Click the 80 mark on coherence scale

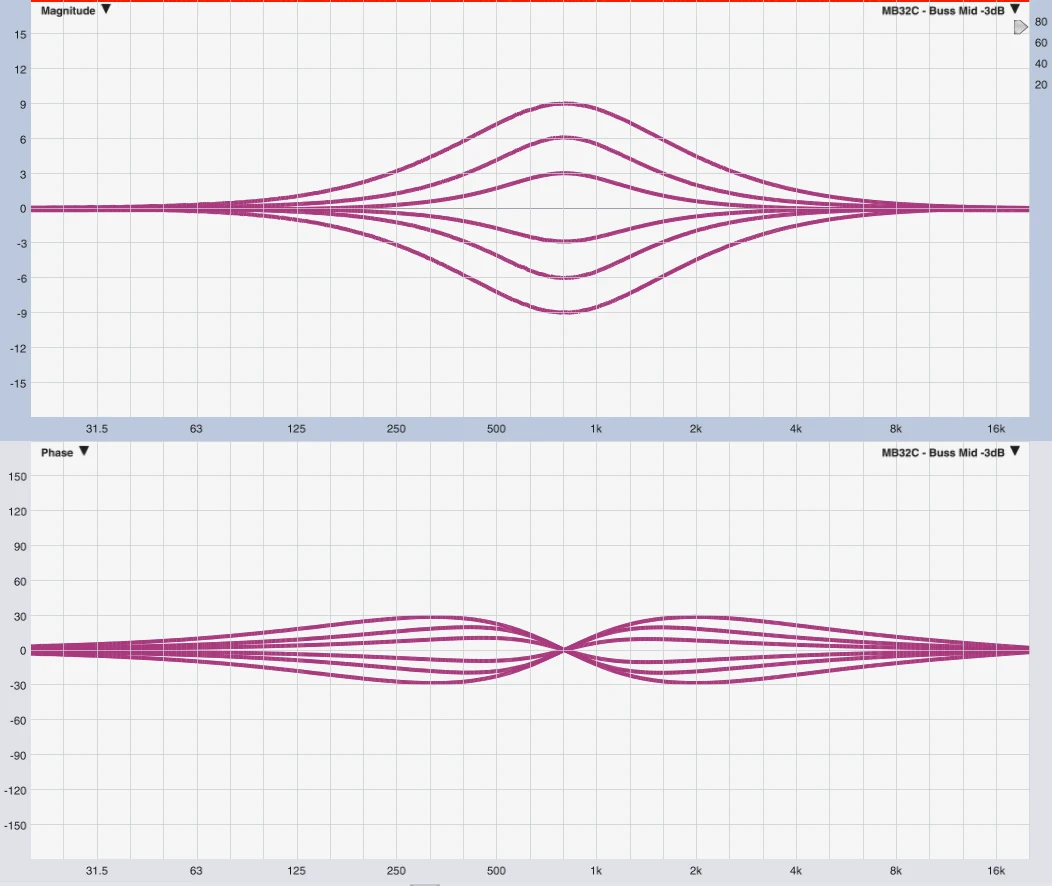pyautogui.click(x=1040, y=21)
